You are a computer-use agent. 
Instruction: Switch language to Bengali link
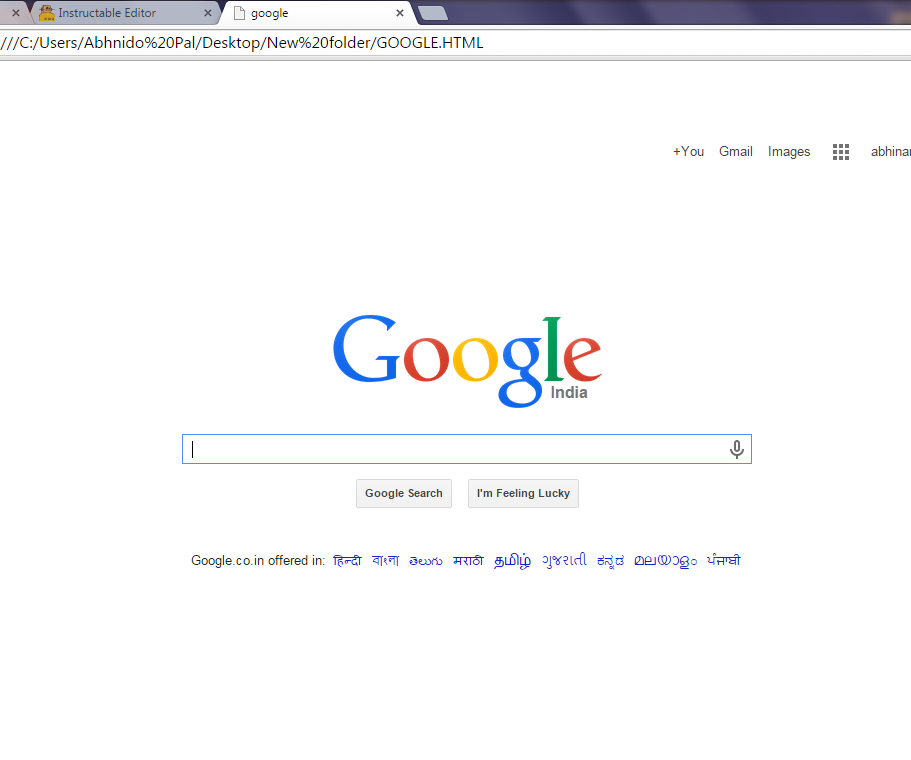pyautogui.click(x=386, y=561)
